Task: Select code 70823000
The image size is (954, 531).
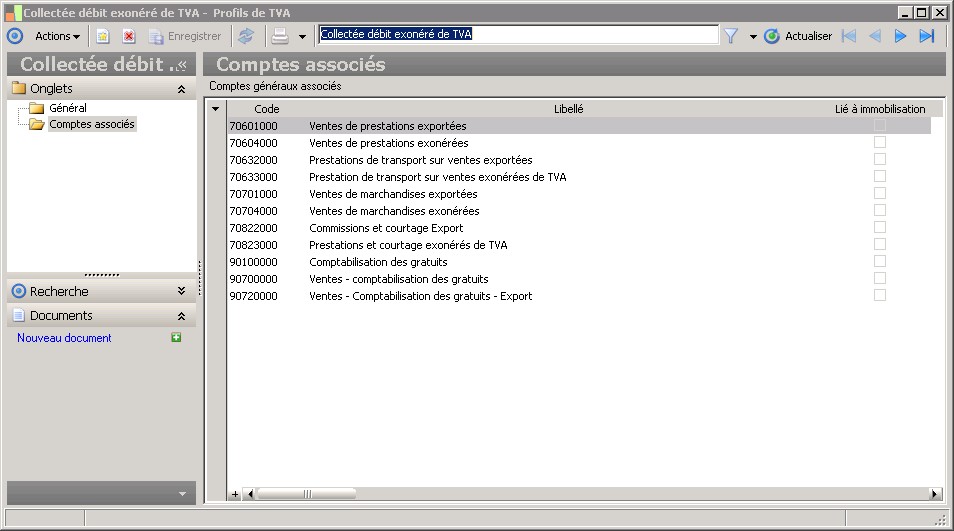Action: (253, 245)
